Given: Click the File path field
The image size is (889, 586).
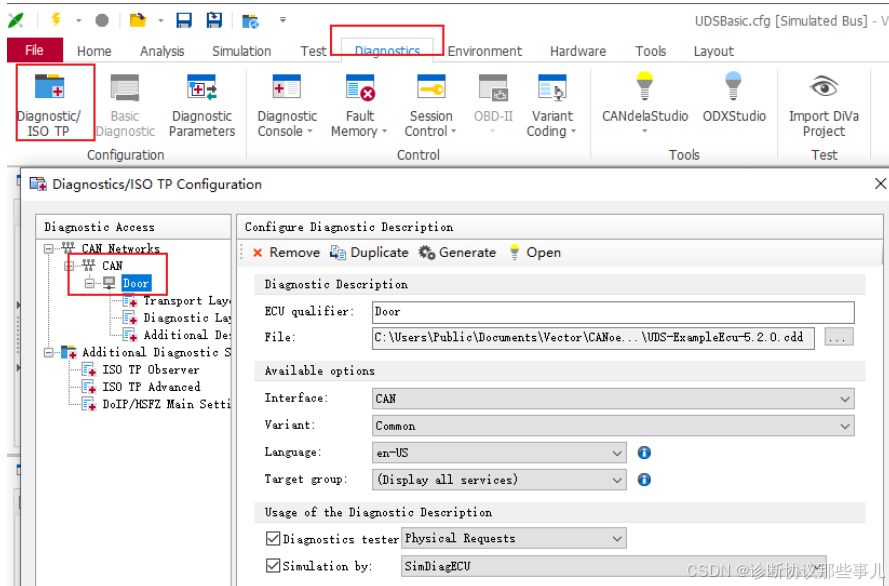Looking at the screenshot, I should [593, 338].
